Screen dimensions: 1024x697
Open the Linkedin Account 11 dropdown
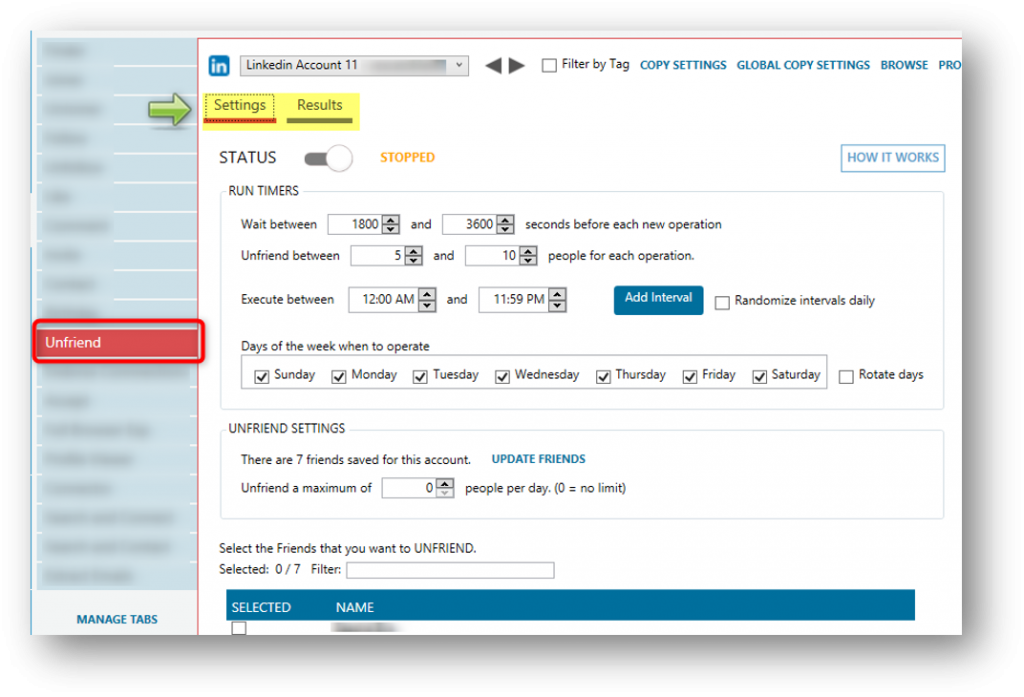(354, 65)
